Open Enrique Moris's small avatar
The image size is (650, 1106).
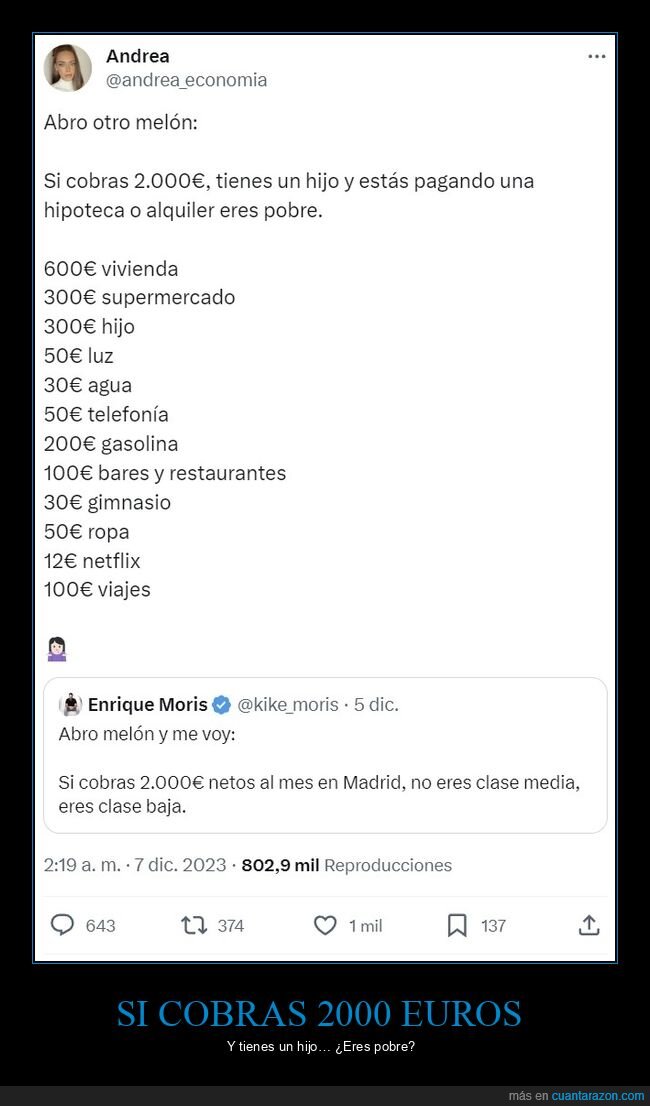[71, 705]
